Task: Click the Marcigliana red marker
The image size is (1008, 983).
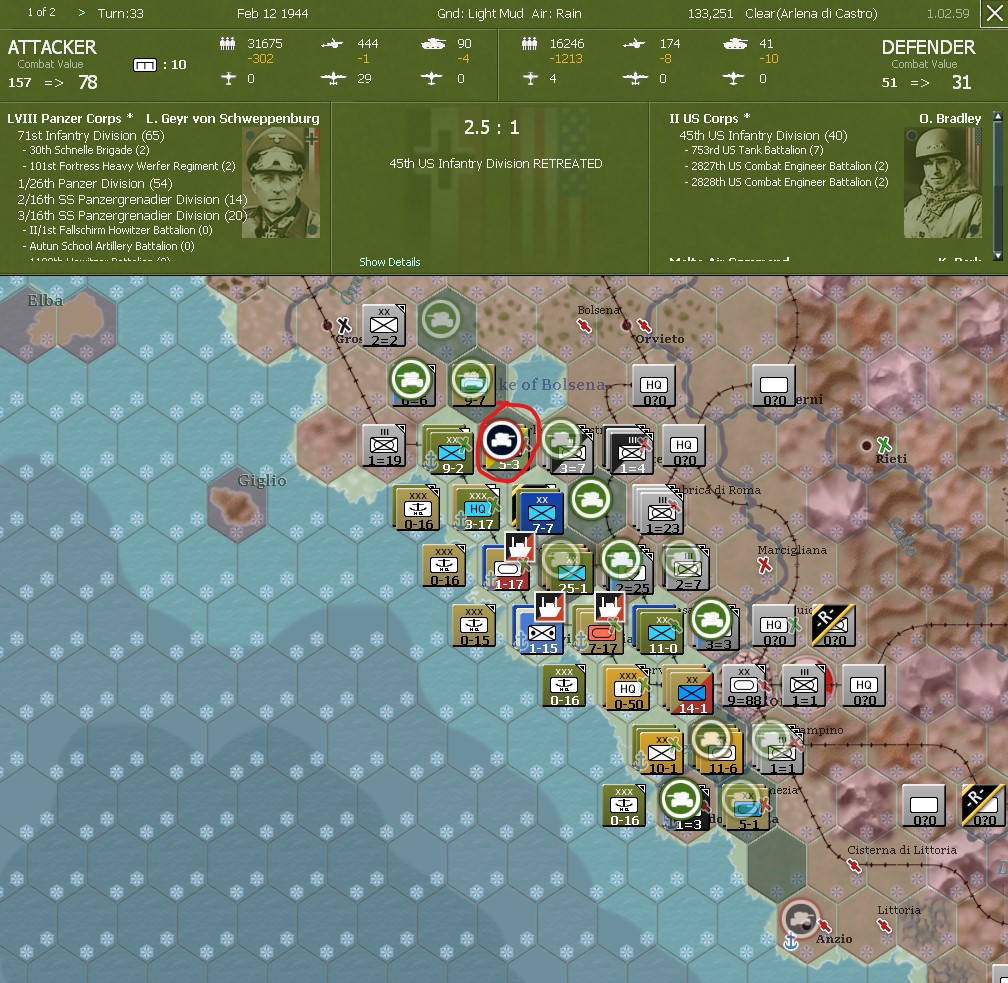Action: point(764,565)
